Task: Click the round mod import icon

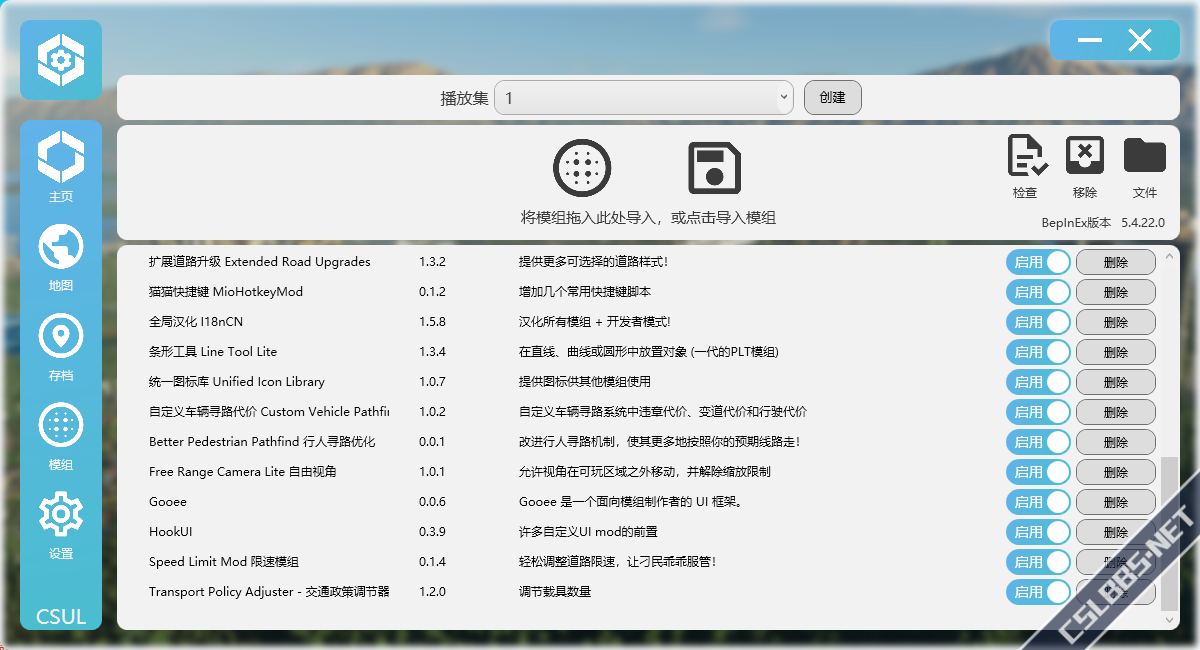Action: pos(582,168)
